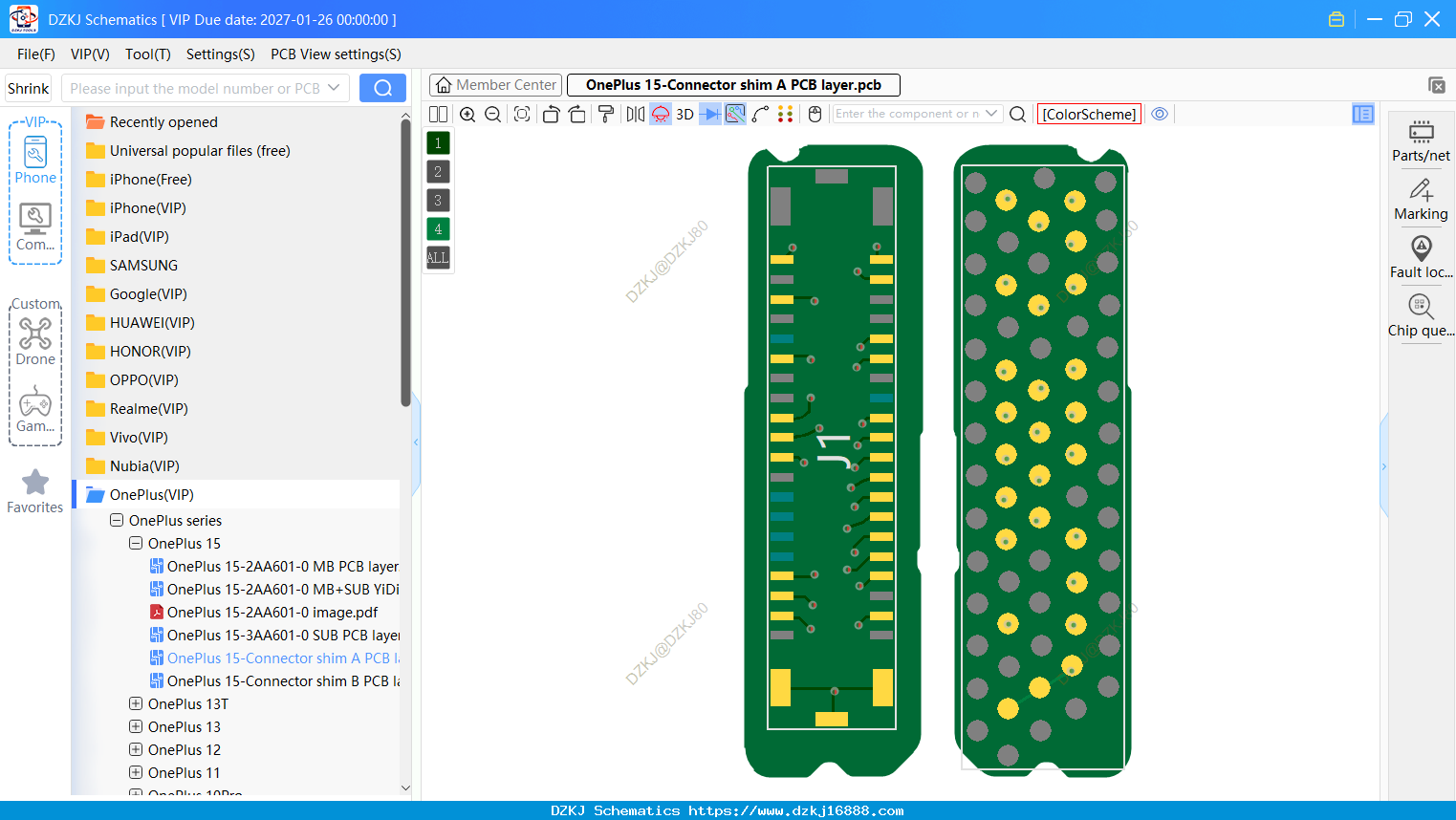
Task: Mirror the board with the flip icon
Action: (635, 115)
